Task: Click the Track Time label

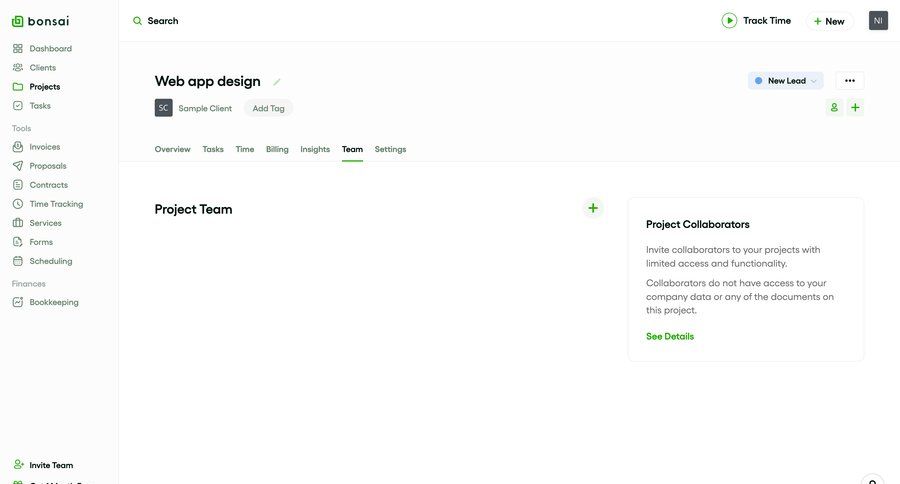Action: tap(767, 21)
